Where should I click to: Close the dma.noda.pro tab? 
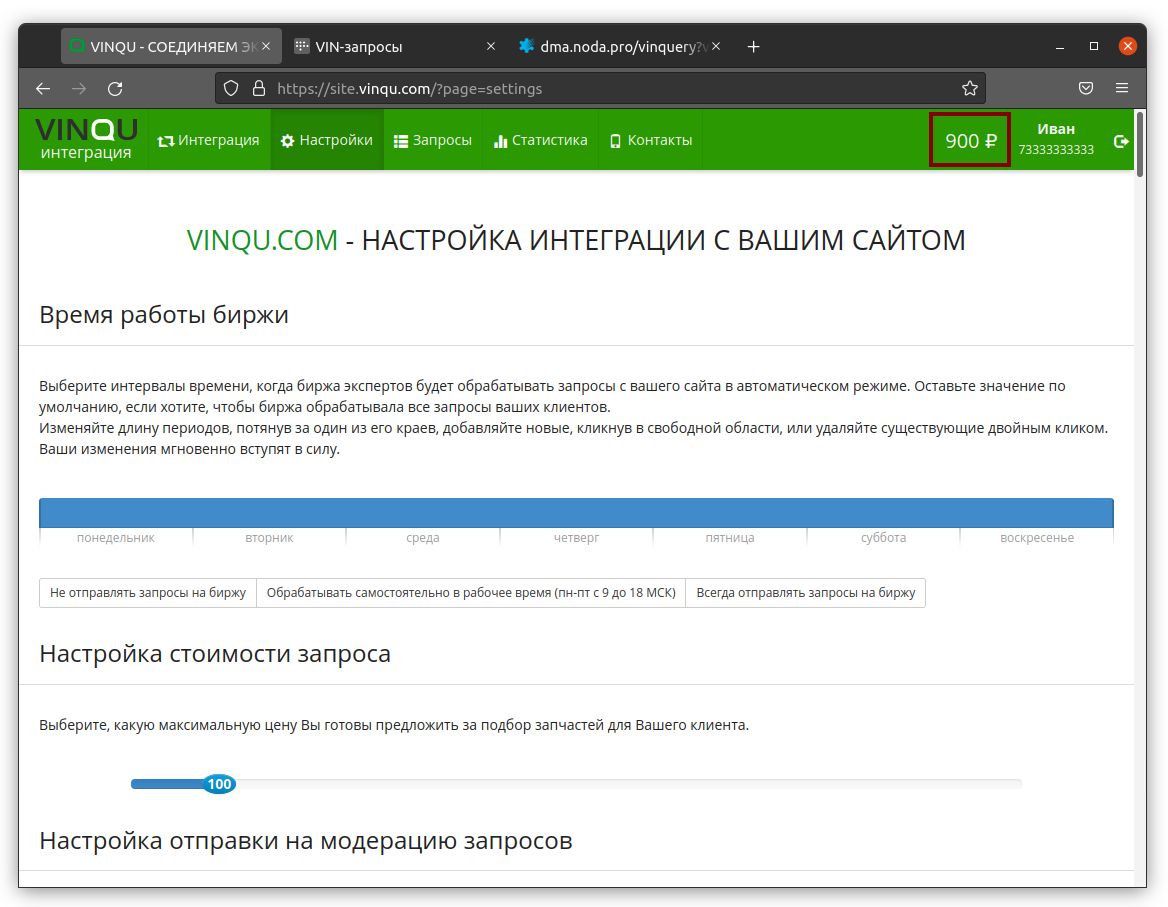pos(716,46)
